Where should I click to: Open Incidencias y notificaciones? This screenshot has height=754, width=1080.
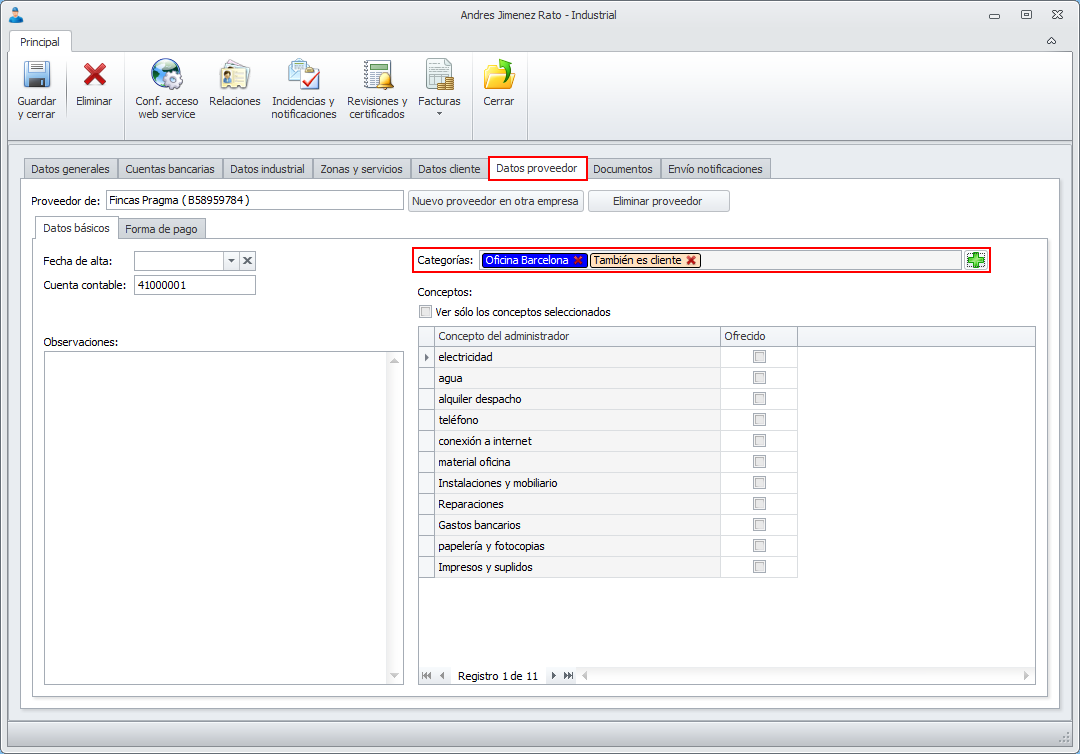(303, 76)
